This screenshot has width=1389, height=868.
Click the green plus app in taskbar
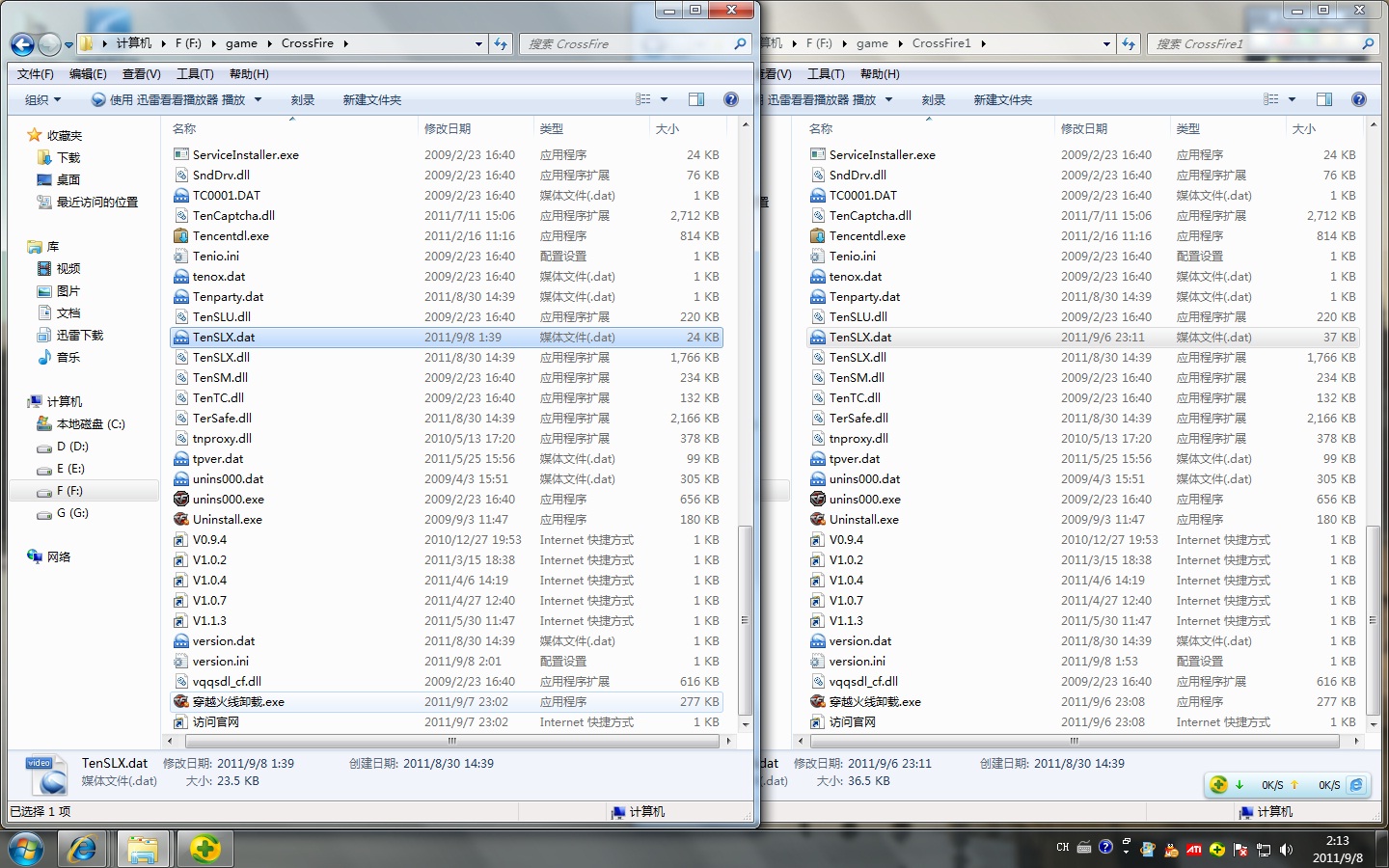point(204,849)
